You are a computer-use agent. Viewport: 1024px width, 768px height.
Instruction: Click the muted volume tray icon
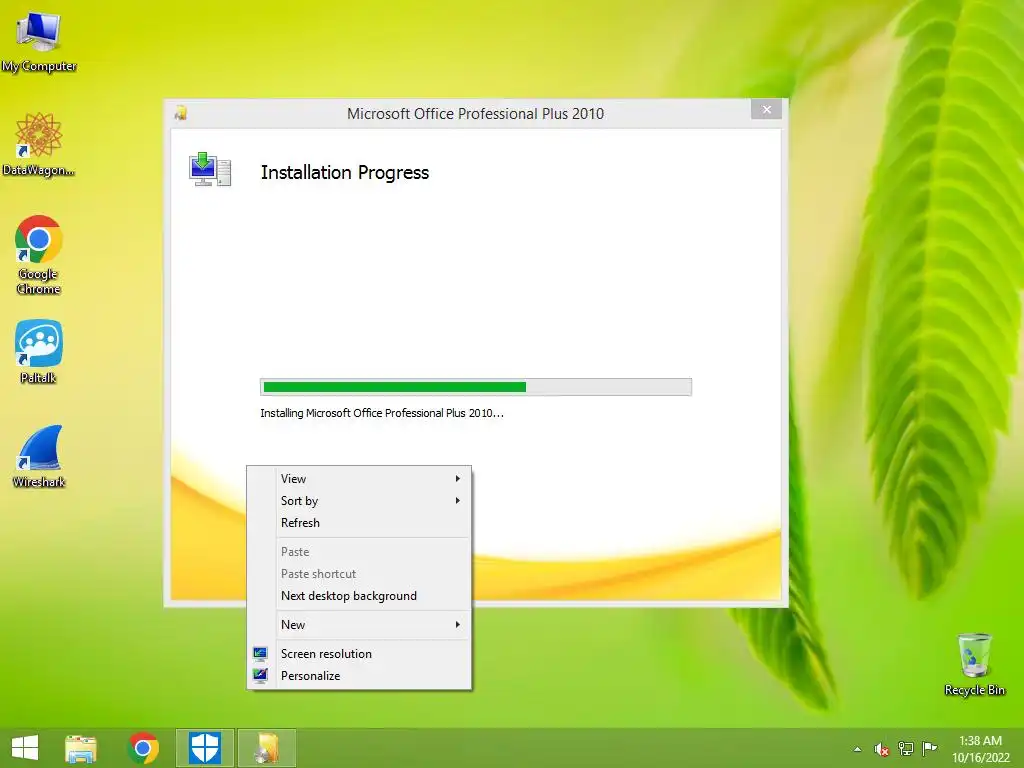tap(882, 749)
